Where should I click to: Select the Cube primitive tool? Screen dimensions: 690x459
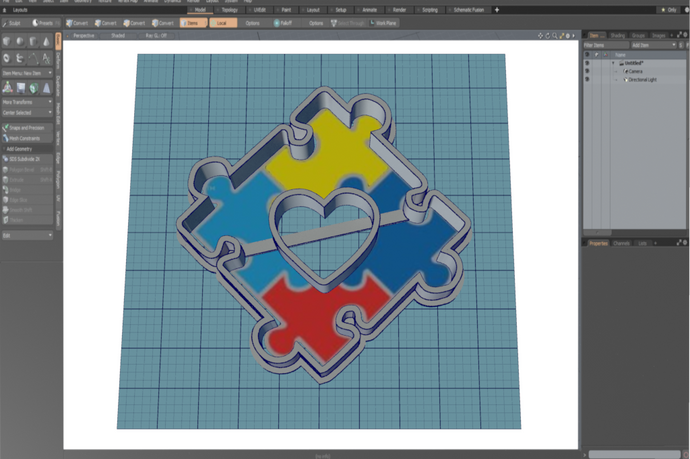7,42
